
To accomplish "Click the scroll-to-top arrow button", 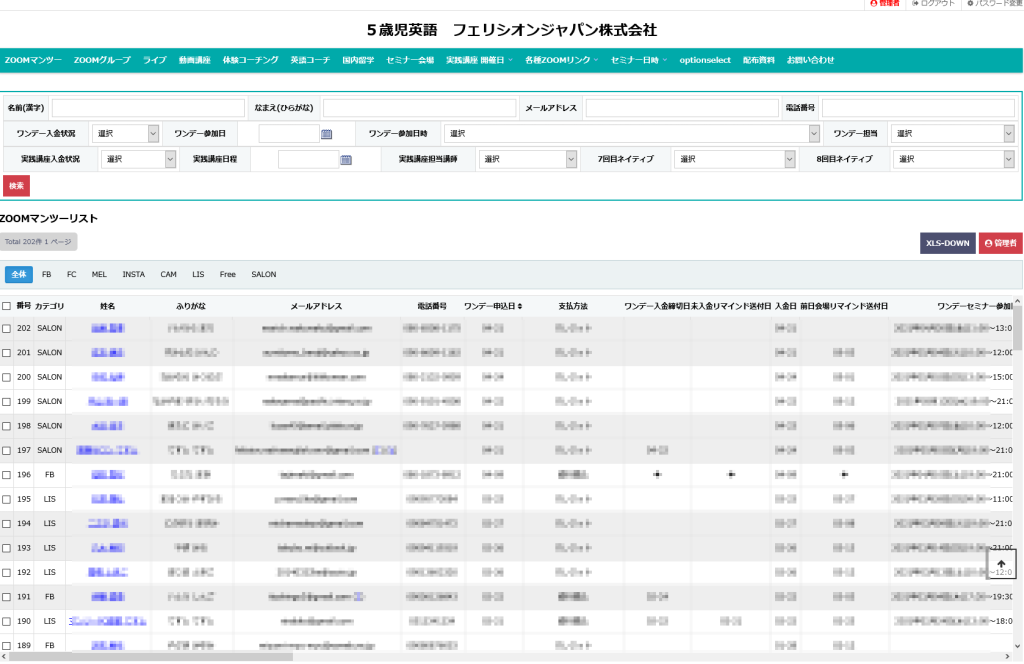I will coord(1001,564).
